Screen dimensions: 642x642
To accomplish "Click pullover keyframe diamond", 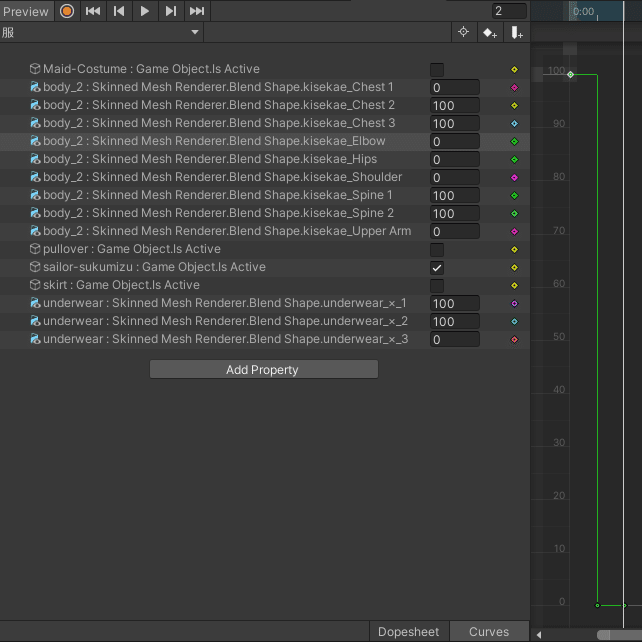I will coord(515,250).
